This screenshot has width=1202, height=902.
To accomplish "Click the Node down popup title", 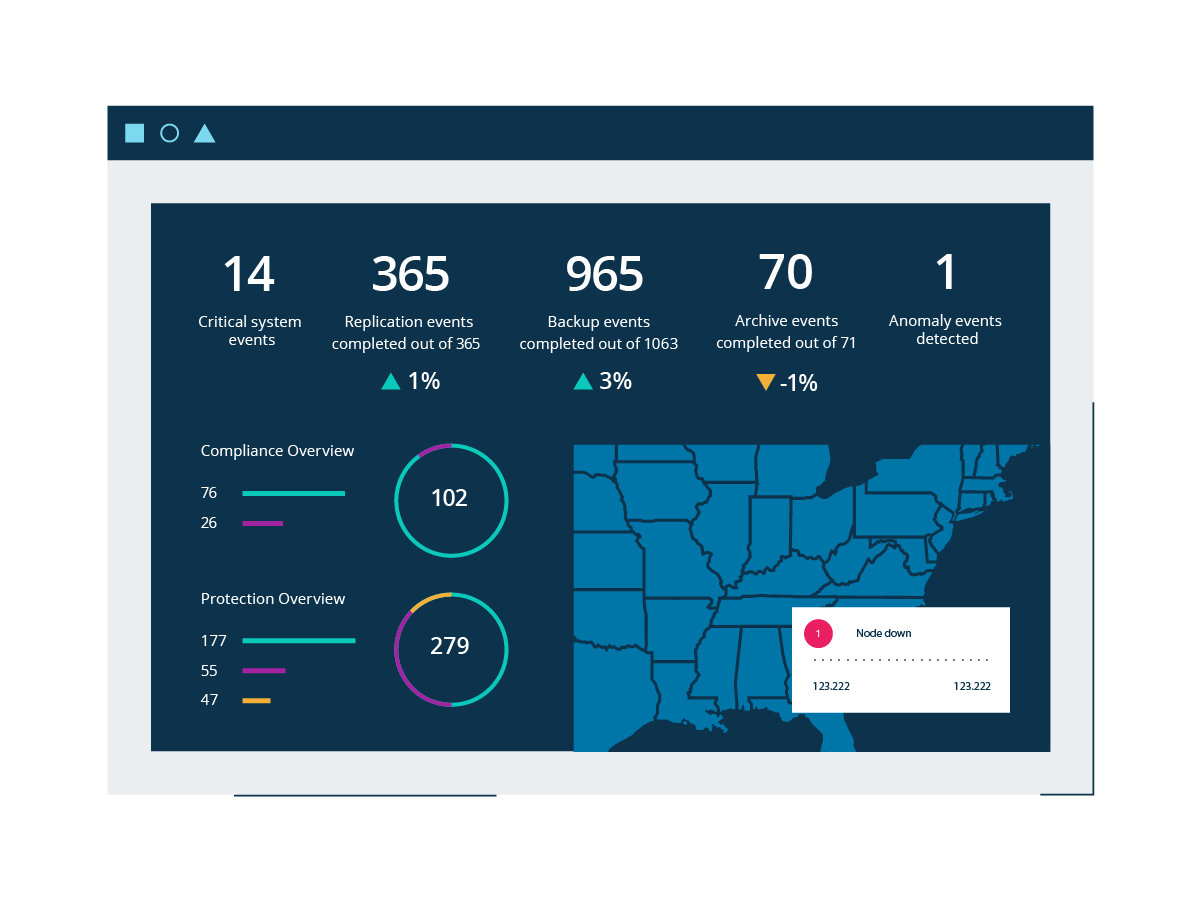I will [x=883, y=633].
